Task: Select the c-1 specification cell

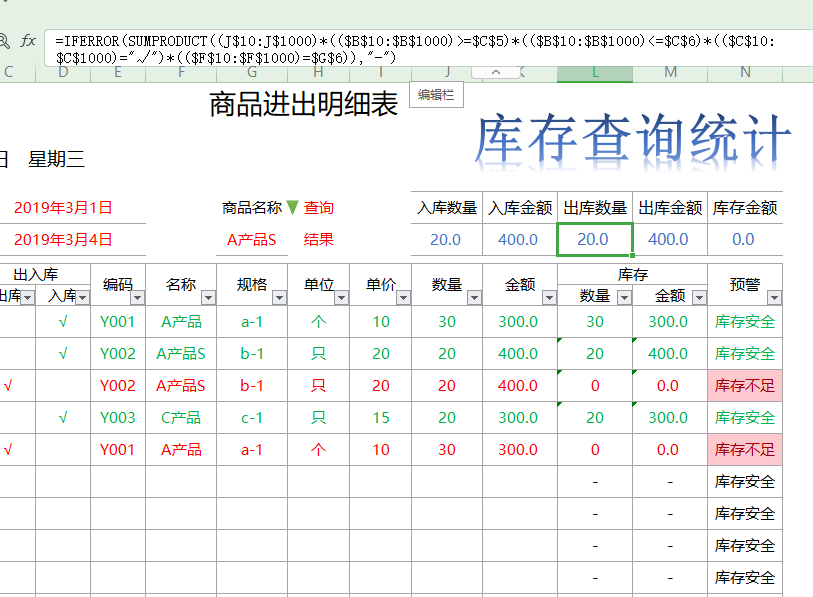Action: point(252,418)
